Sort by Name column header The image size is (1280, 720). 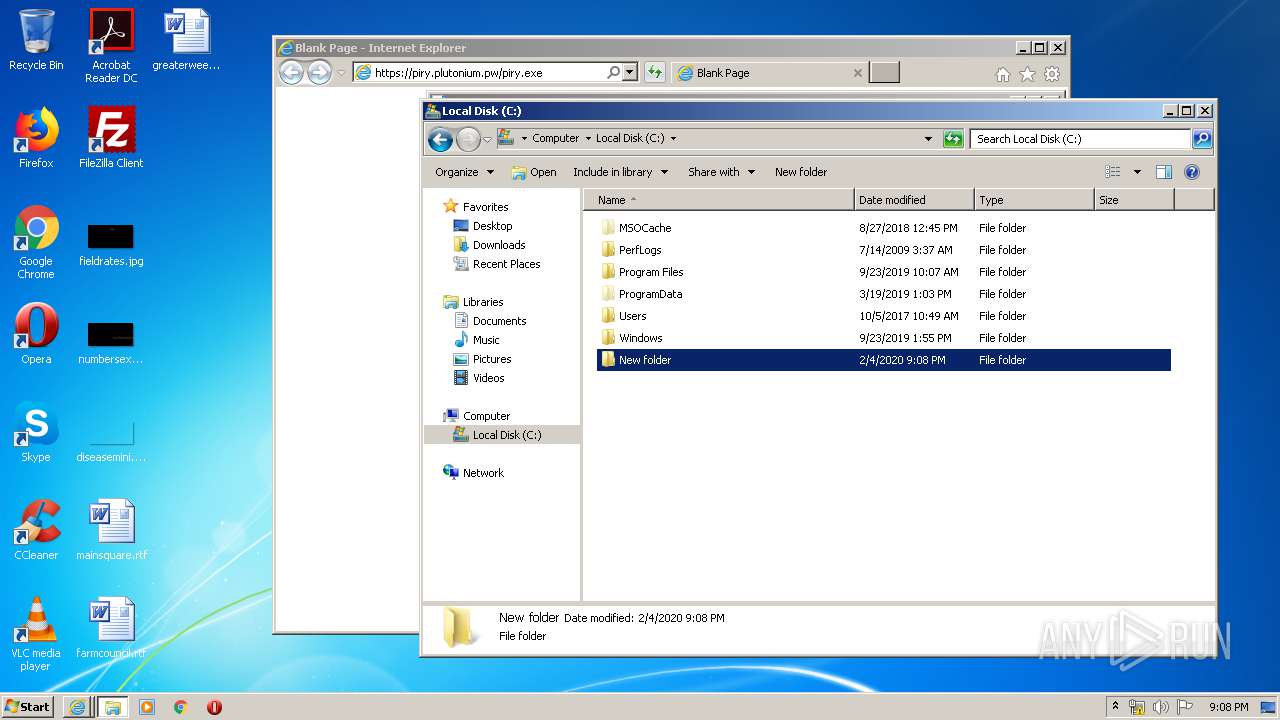[x=718, y=200]
